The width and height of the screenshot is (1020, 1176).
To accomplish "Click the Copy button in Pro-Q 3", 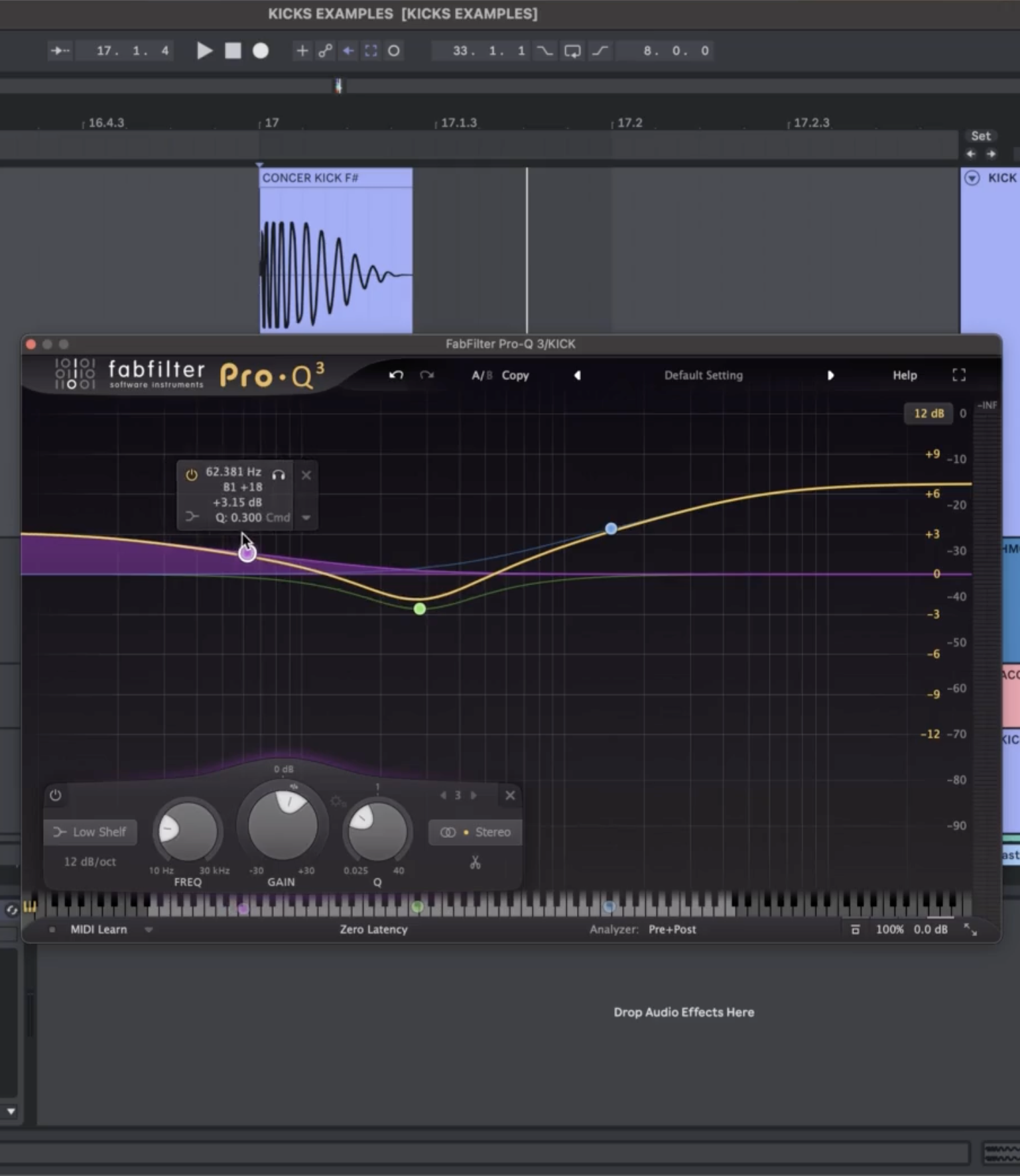I will click(x=515, y=375).
